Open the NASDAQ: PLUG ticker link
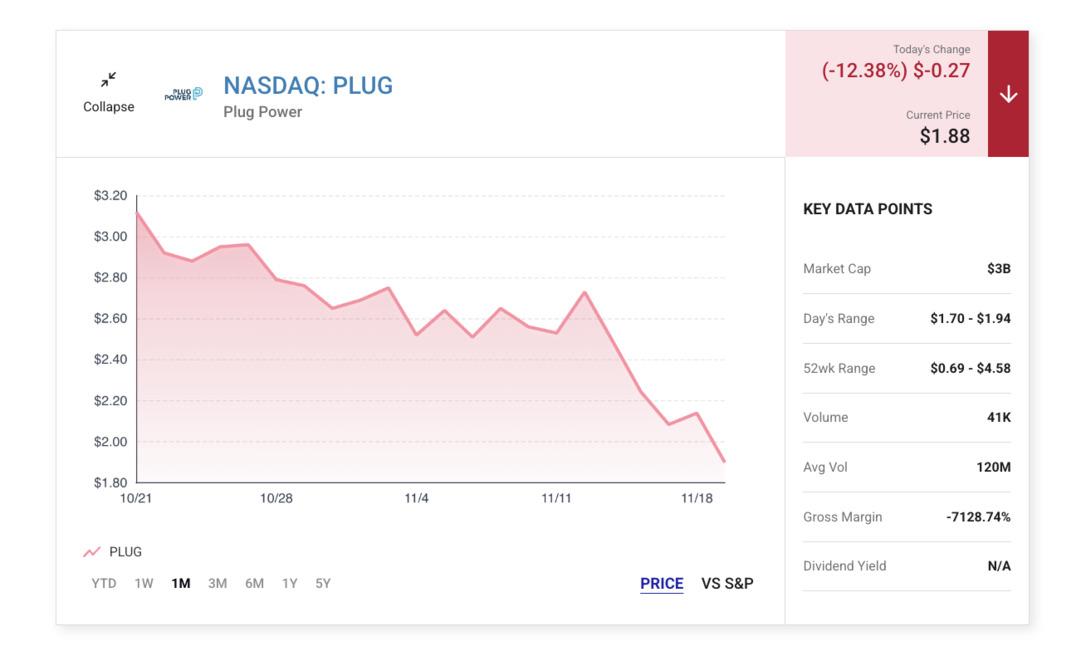The height and width of the screenshot is (656, 1080). click(308, 86)
